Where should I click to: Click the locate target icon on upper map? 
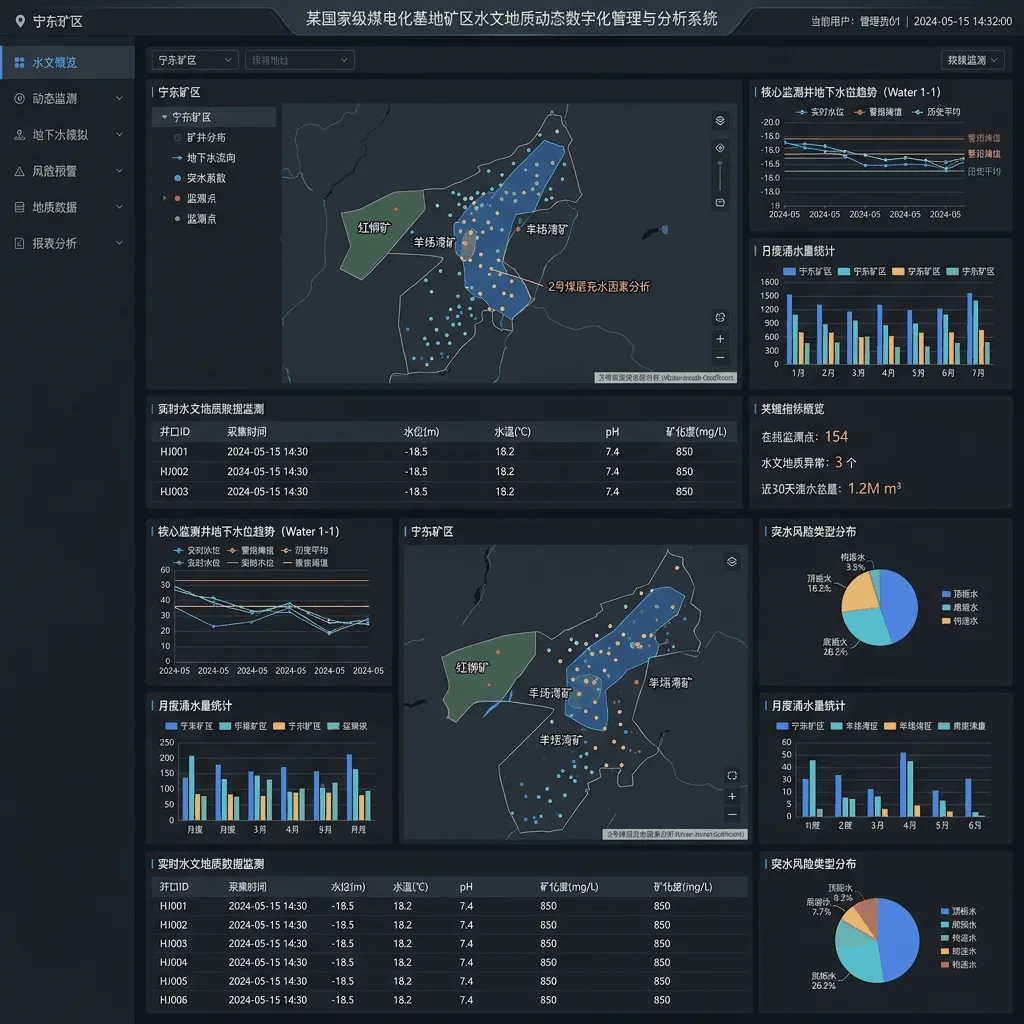point(720,148)
